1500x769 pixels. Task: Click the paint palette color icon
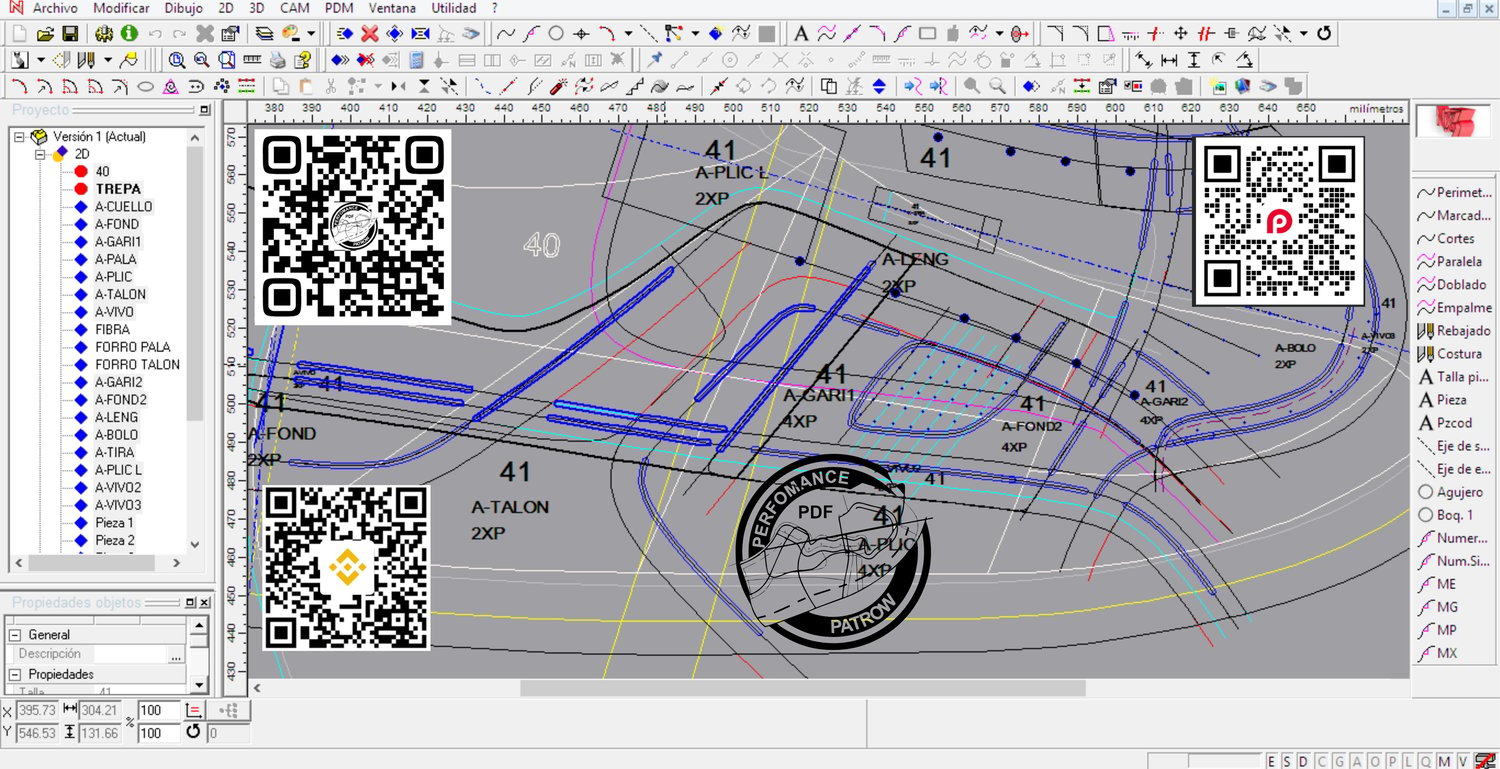(291, 34)
